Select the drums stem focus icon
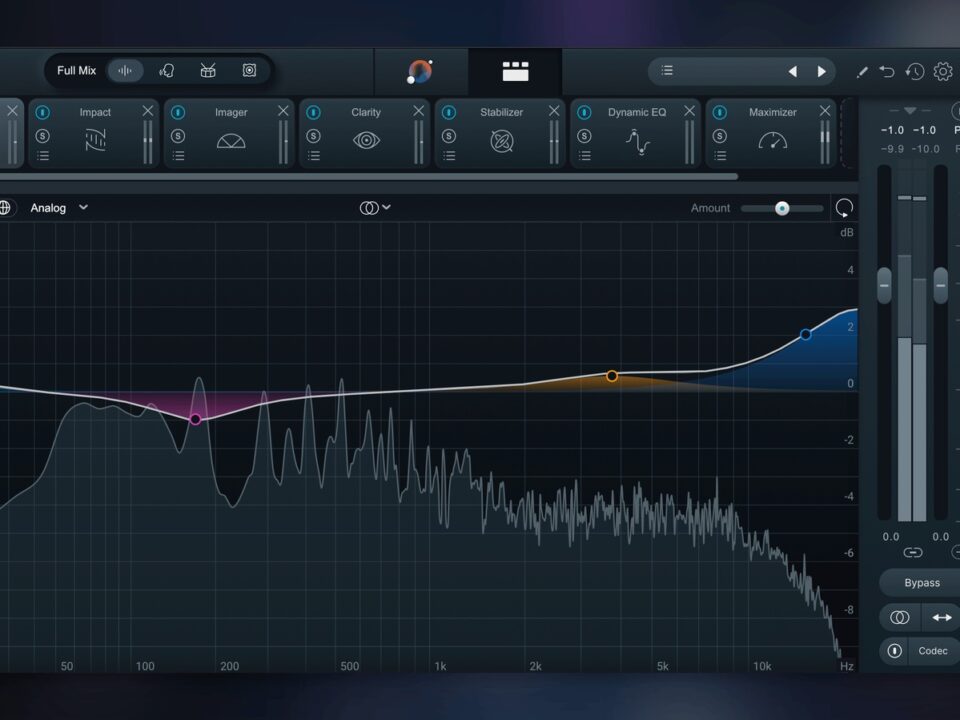Image resolution: width=960 pixels, height=720 pixels. [208, 71]
